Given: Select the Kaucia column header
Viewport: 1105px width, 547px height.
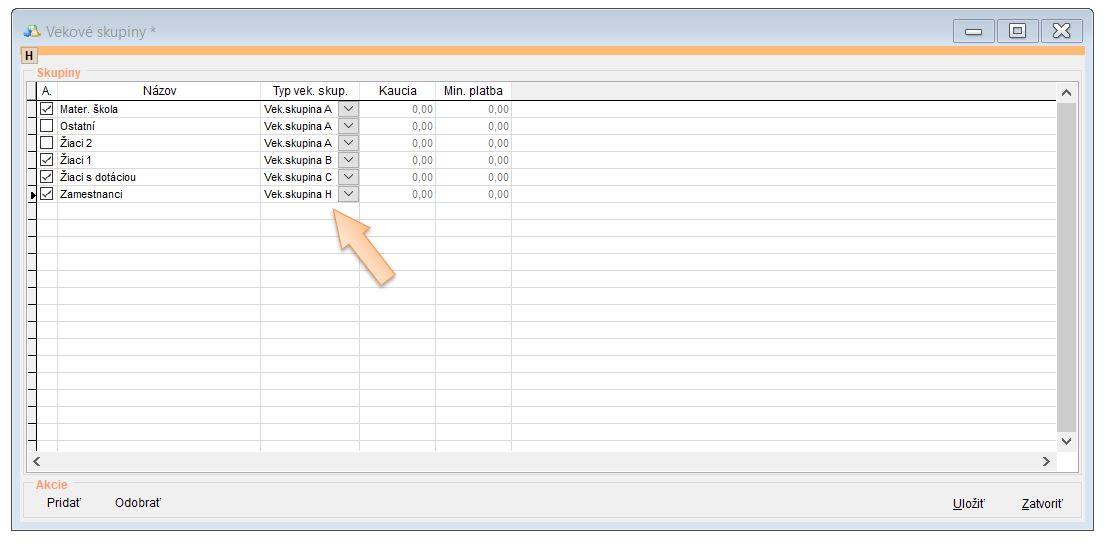Looking at the screenshot, I should [397, 91].
